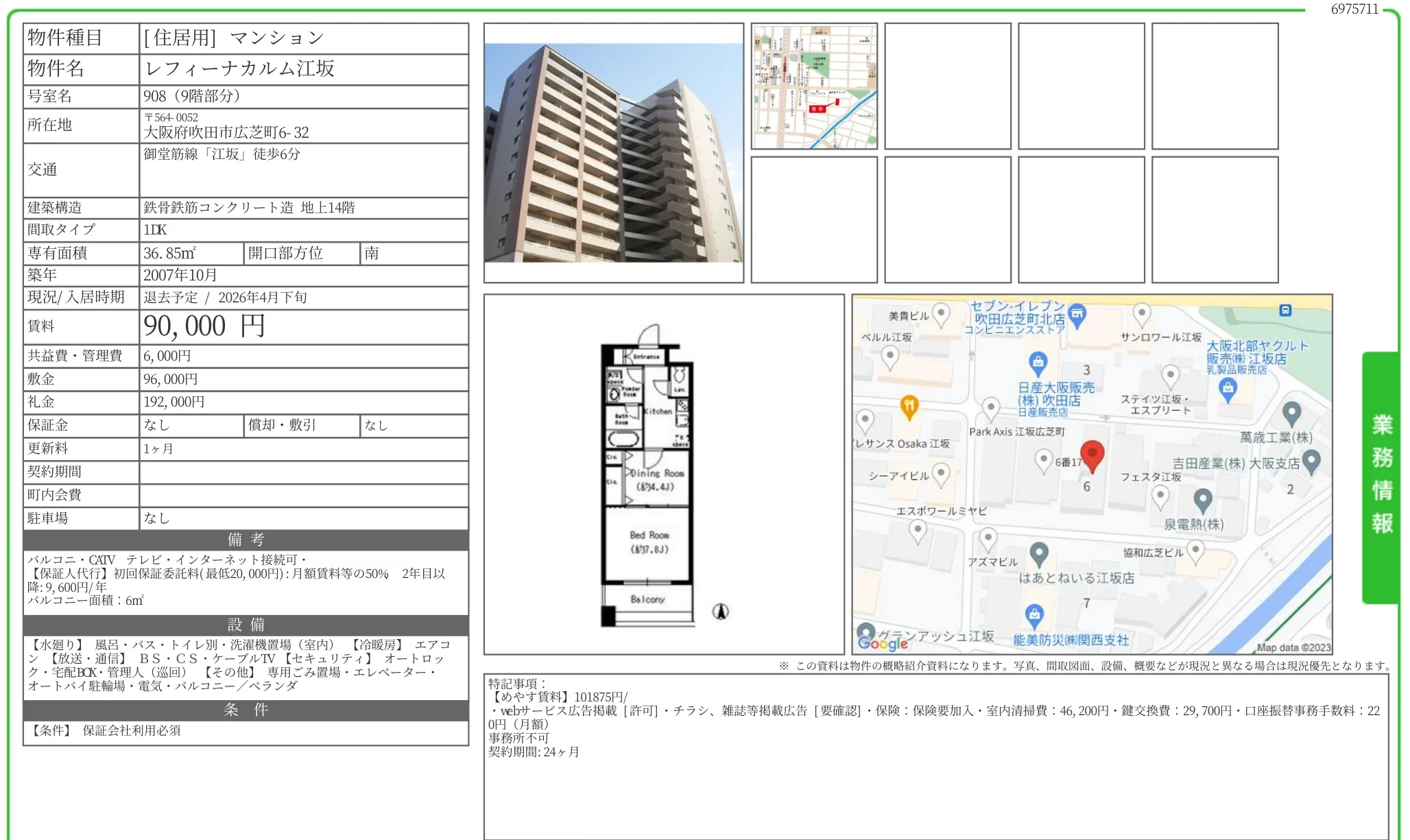
Task: Click the empty thumbnail next to area map
Action: tap(947, 86)
